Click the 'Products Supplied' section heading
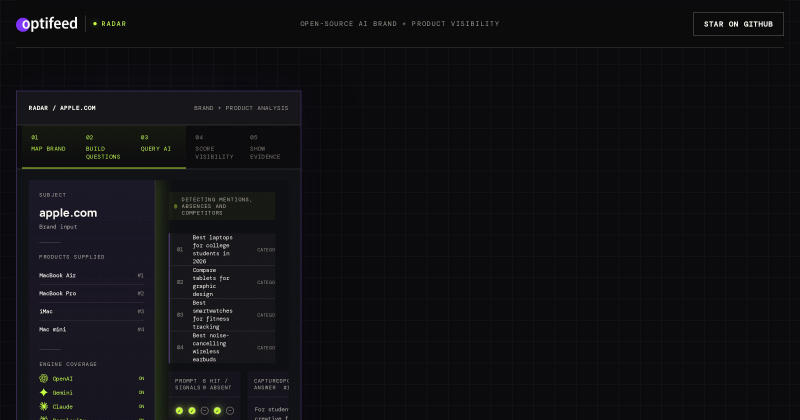The height and width of the screenshot is (420, 800). click(x=71, y=257)
